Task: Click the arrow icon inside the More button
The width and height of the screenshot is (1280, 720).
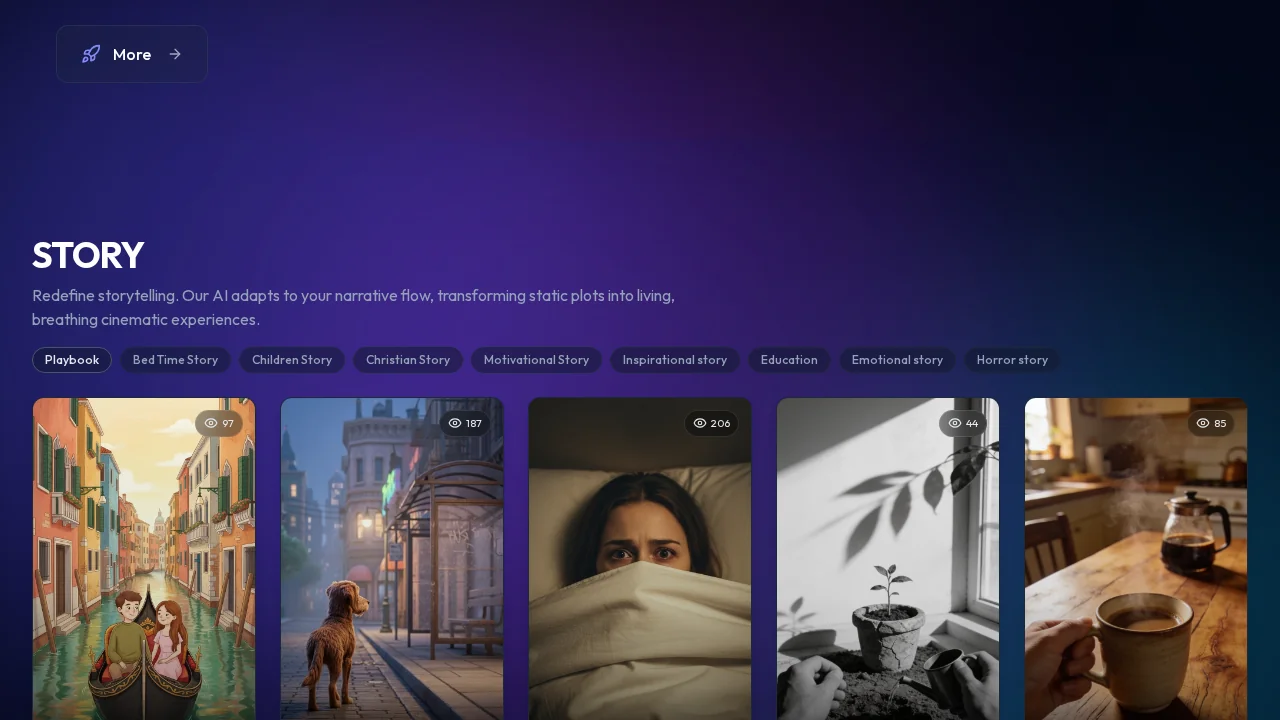Action: 175,54
